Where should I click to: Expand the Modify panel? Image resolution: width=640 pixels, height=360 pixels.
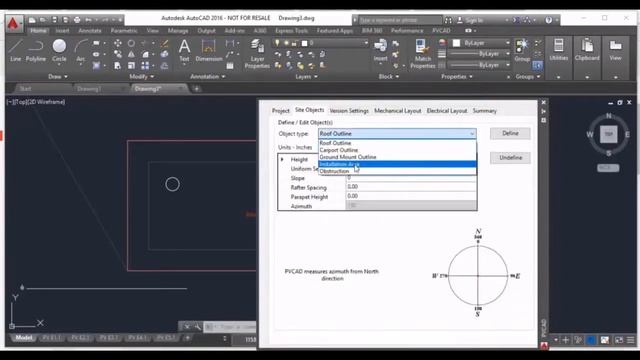coord(141,76)
